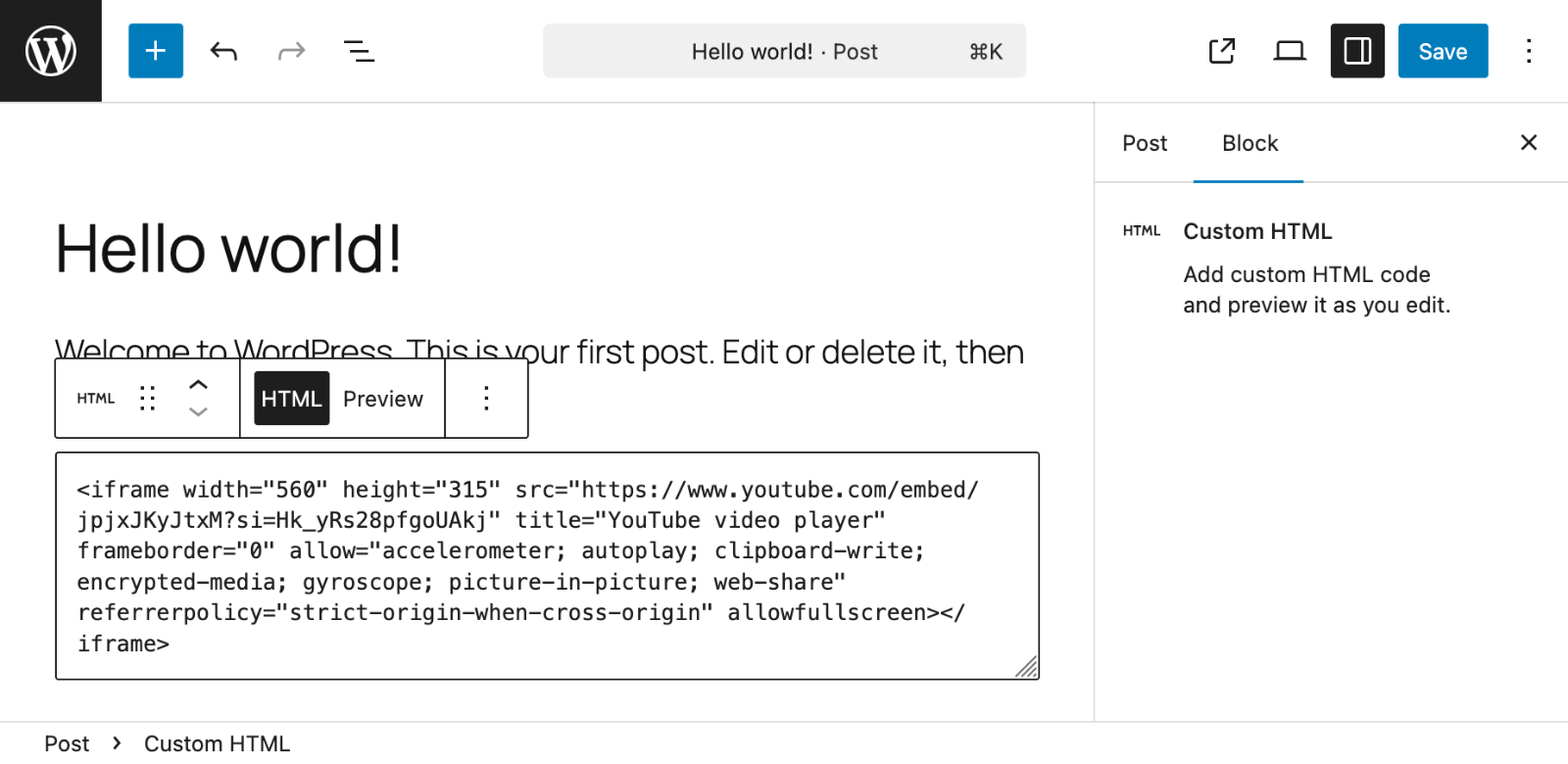Image resolution: width=1568 pixels, height=764 pixels.
Task: Click the Custom HTML heading in sidebar
Action: pyautogui.click(x=1257, y=231)
